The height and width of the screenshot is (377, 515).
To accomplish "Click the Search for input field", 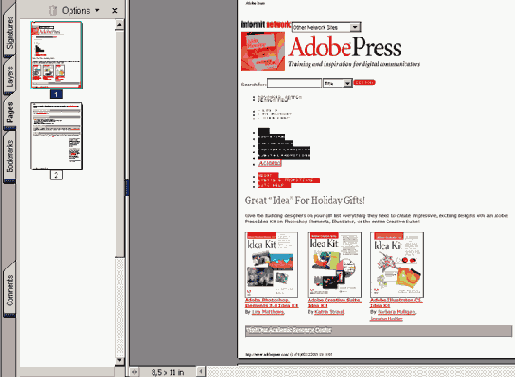I will (294, 83).
